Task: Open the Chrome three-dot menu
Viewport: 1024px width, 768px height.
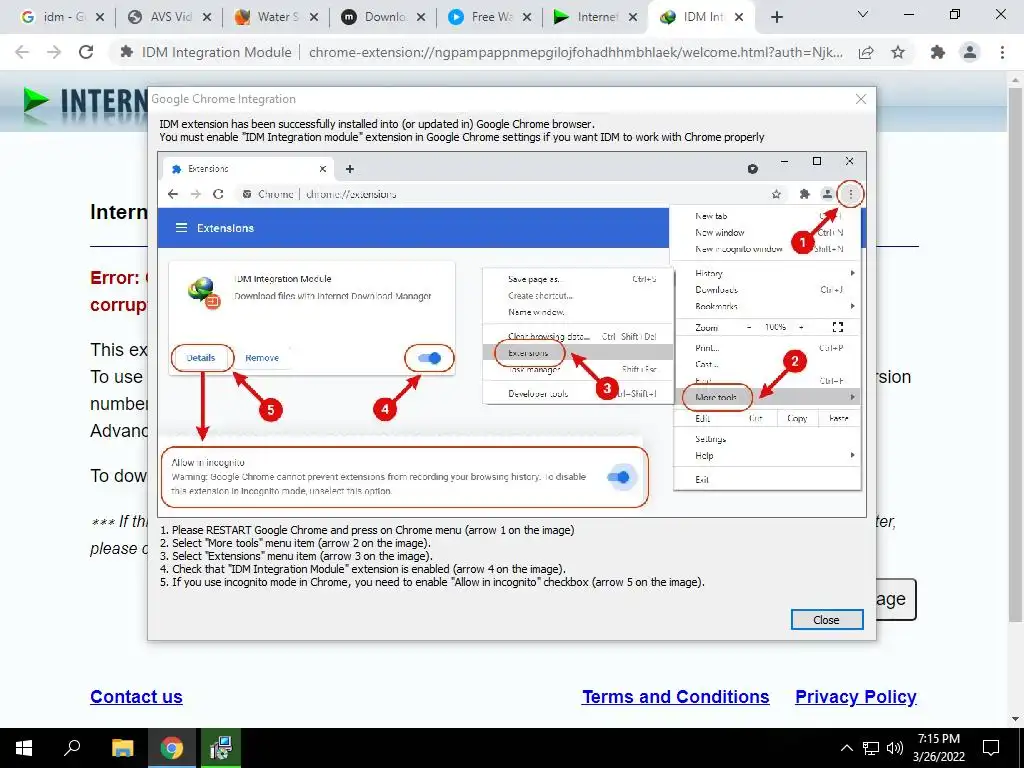Action: pyautogui.click(x=1002, y=52)
